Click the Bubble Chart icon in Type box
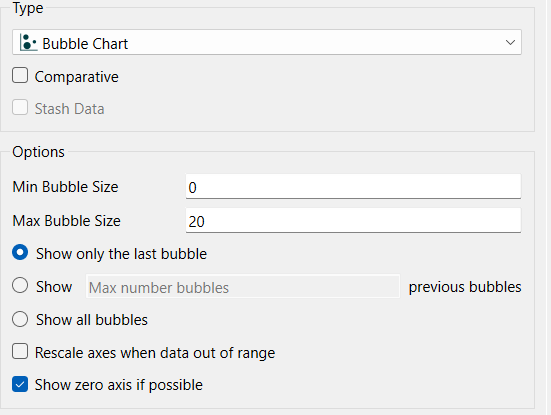 pyautogui.click(x=28, y=43)
